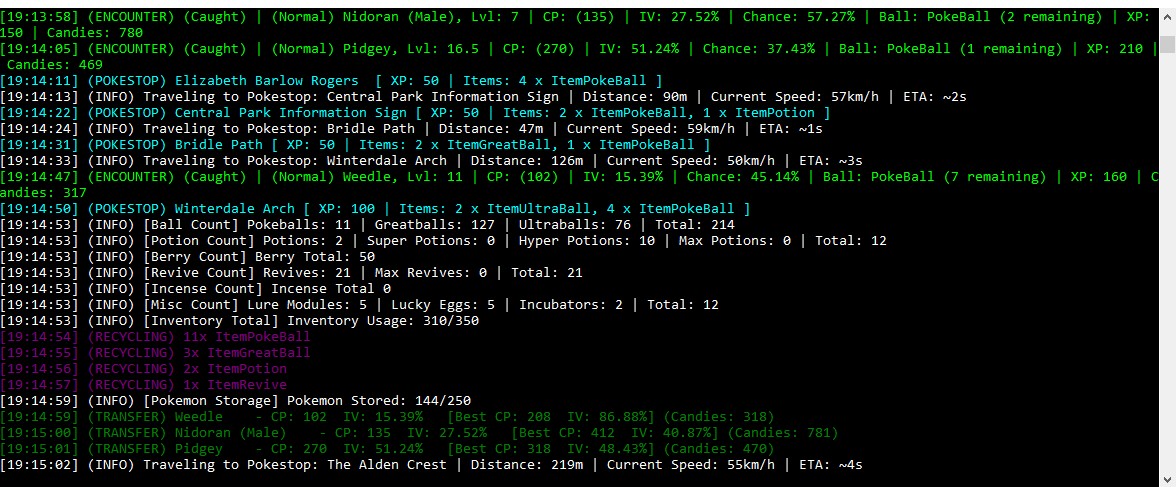Click 'Lure Modules: 5' value

[x=306, y=304]
